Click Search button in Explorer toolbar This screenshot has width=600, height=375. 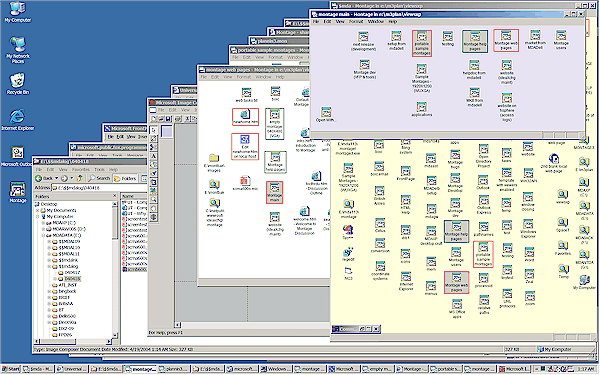pos(99,178)
